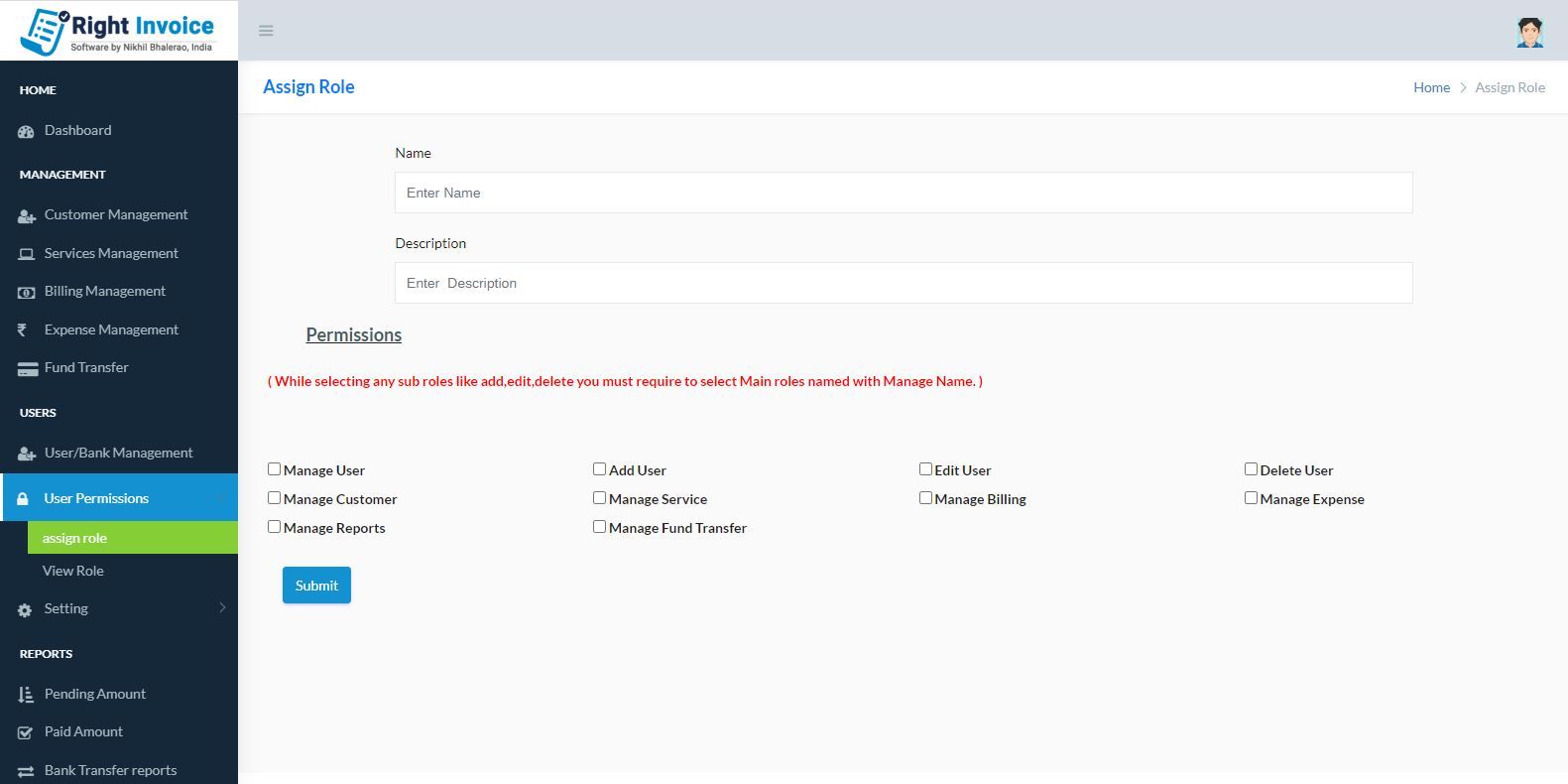Expand the Setting submenu chevron

click(222, 608)
